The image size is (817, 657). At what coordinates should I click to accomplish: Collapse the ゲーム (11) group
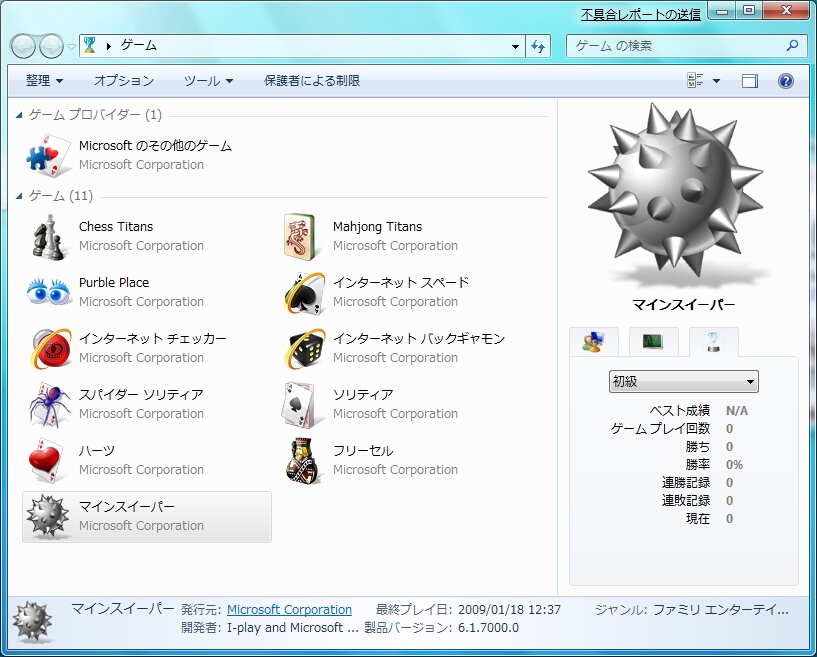pos(19,196)
